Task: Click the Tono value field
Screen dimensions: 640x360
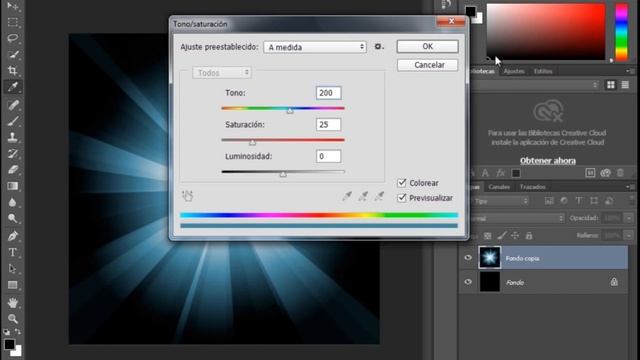Action: click(328, 93)
